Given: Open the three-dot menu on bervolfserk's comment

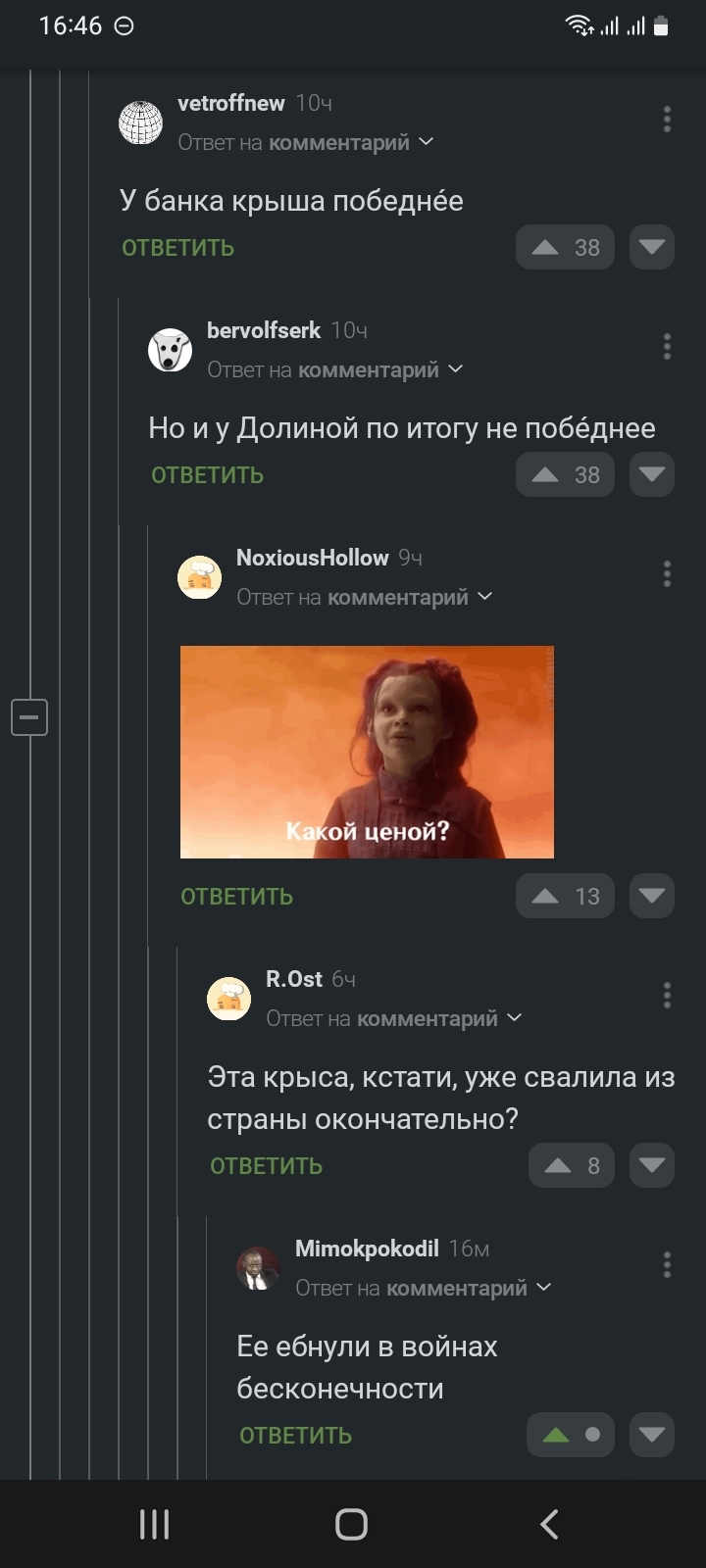Looking at the screenshot, I should point(667,347).
